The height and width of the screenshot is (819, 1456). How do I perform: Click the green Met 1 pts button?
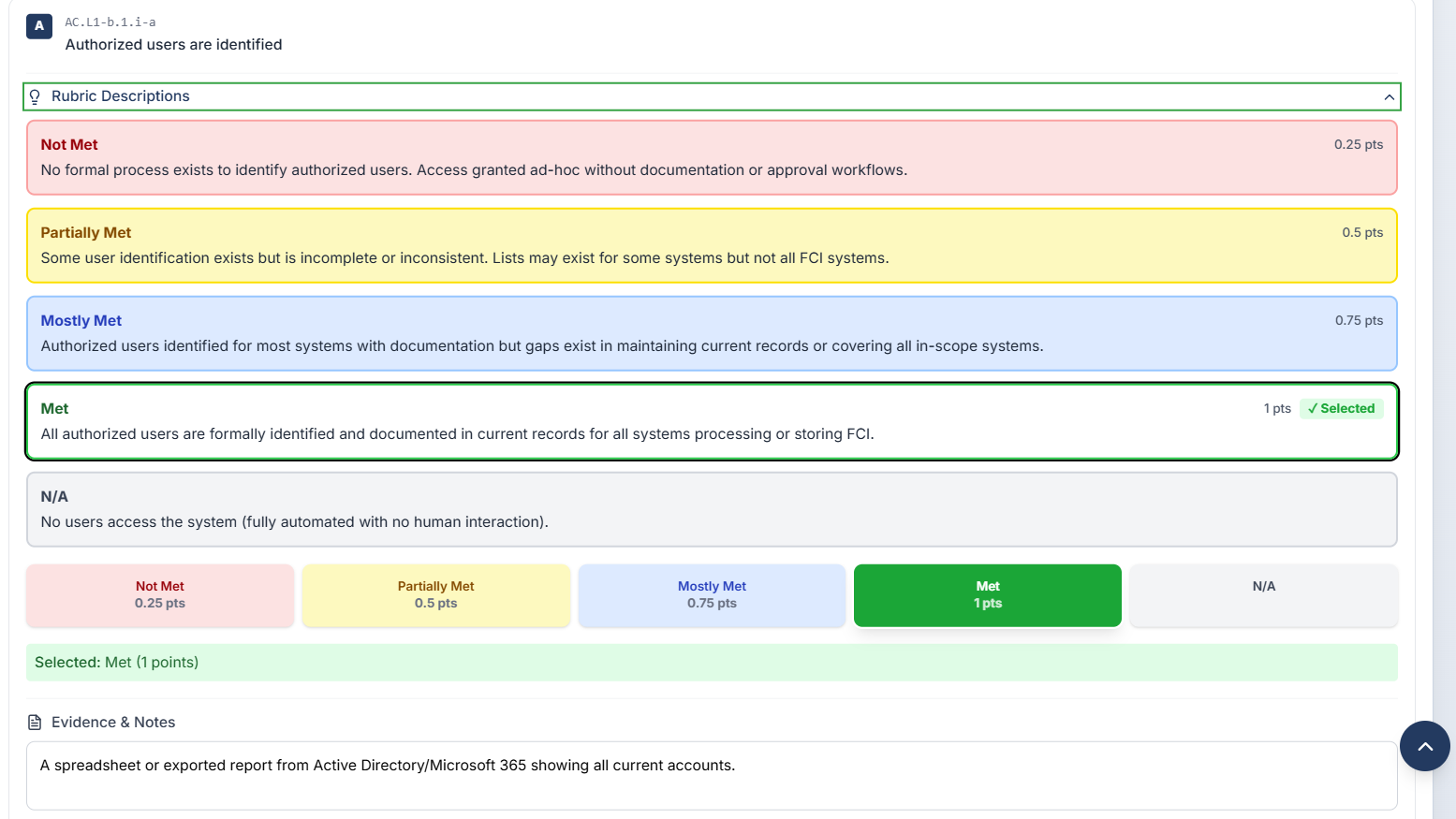click(x=987, y=595)
